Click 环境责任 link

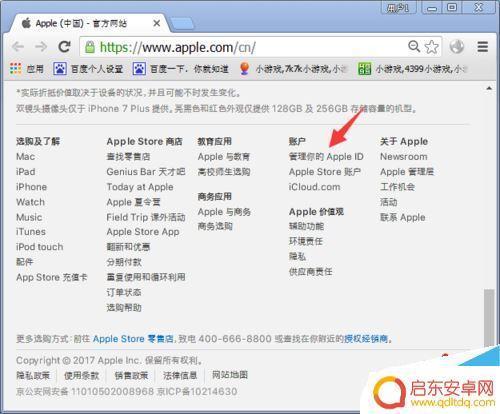[x=306, y=241]
